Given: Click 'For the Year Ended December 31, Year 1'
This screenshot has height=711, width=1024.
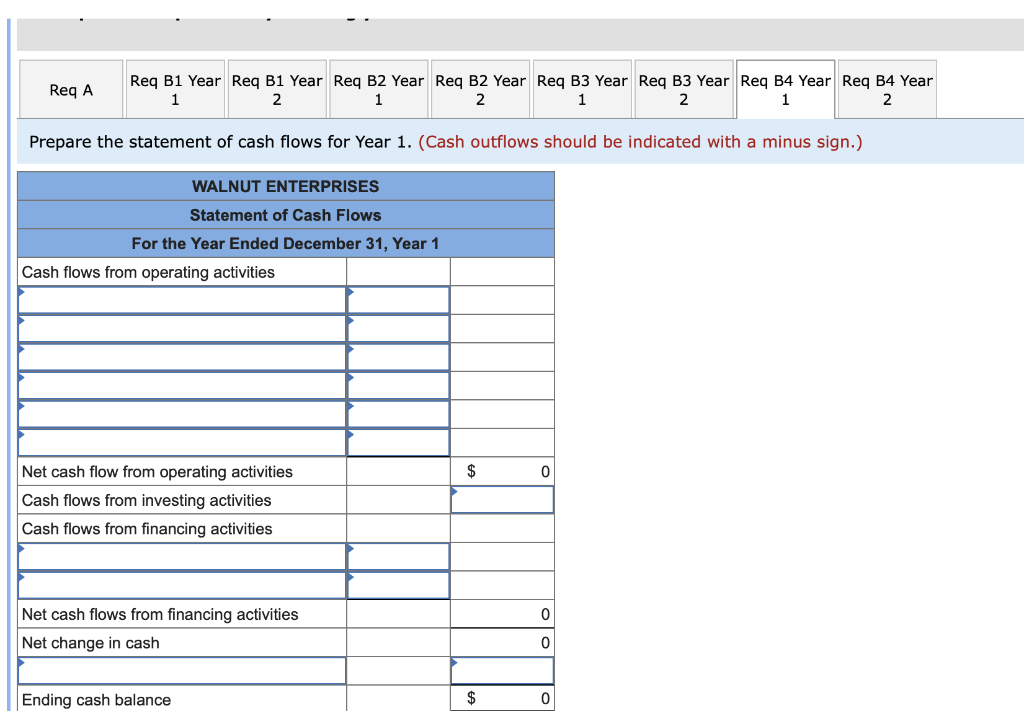Looking at the screenshot, I should (x=285, y=244).
